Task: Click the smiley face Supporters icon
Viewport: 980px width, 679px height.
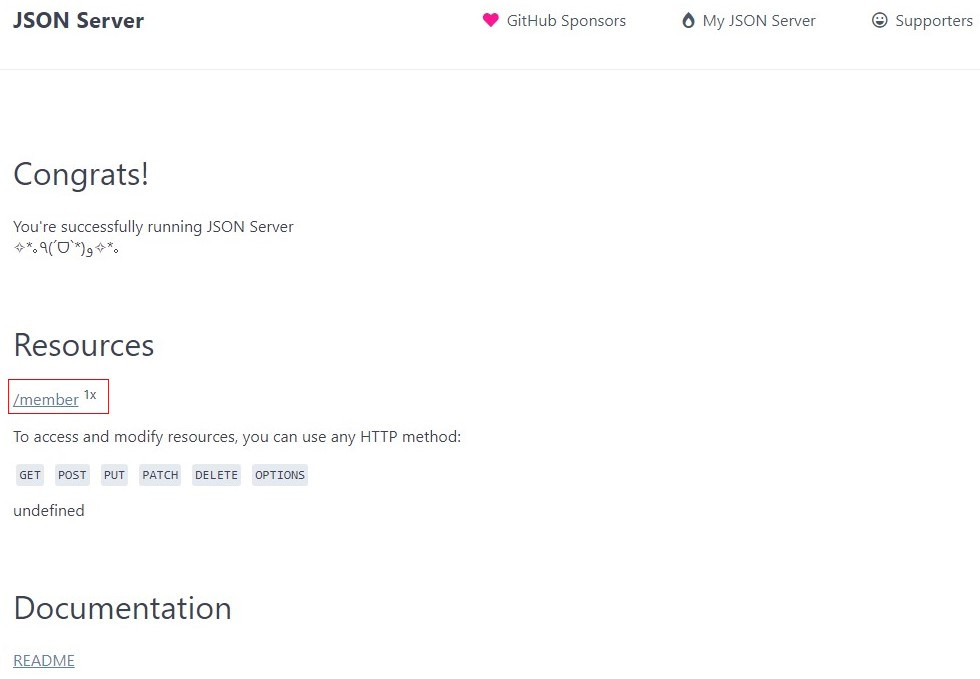Action: pos(879,20)
